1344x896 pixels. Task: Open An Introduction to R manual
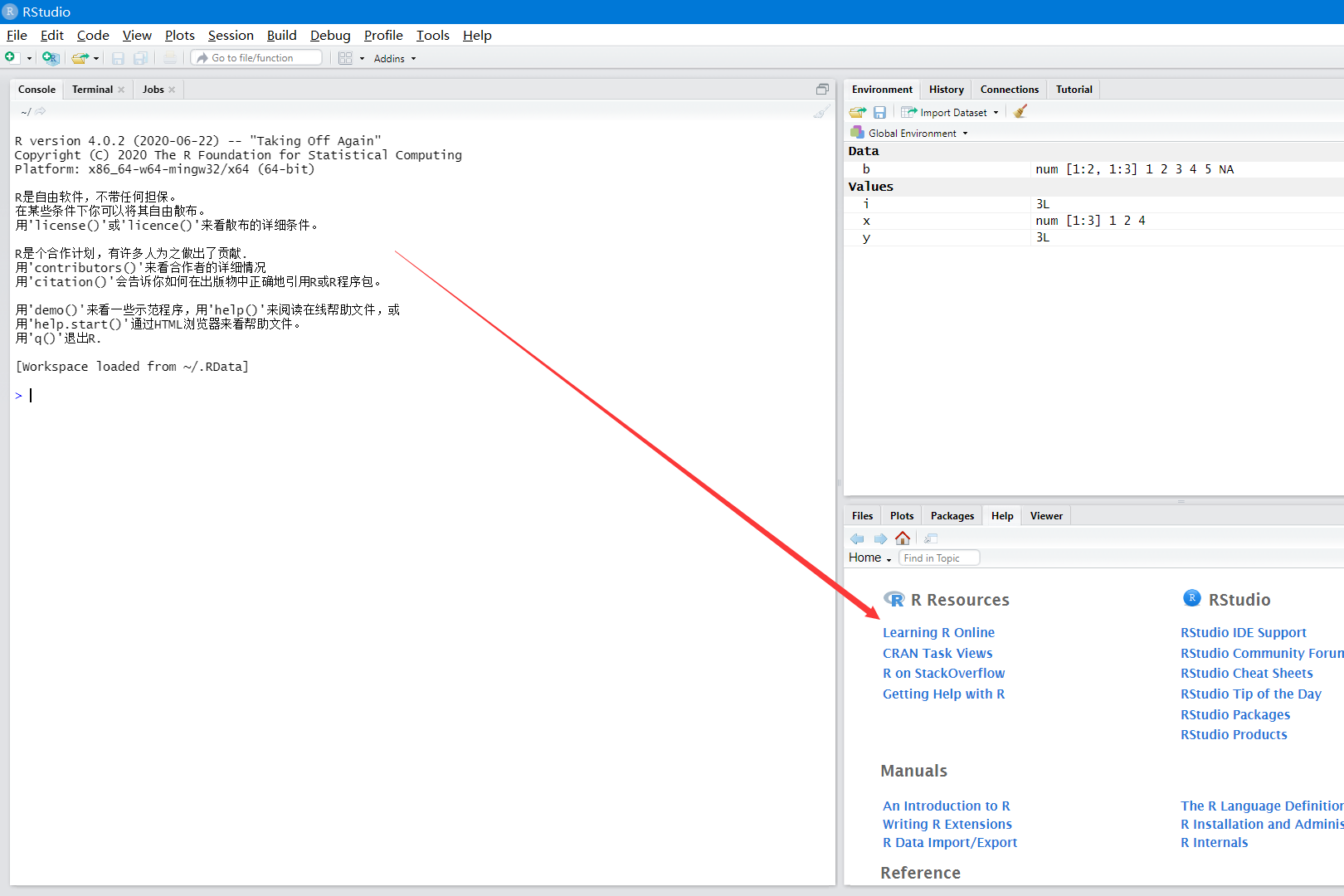point(947,806)
